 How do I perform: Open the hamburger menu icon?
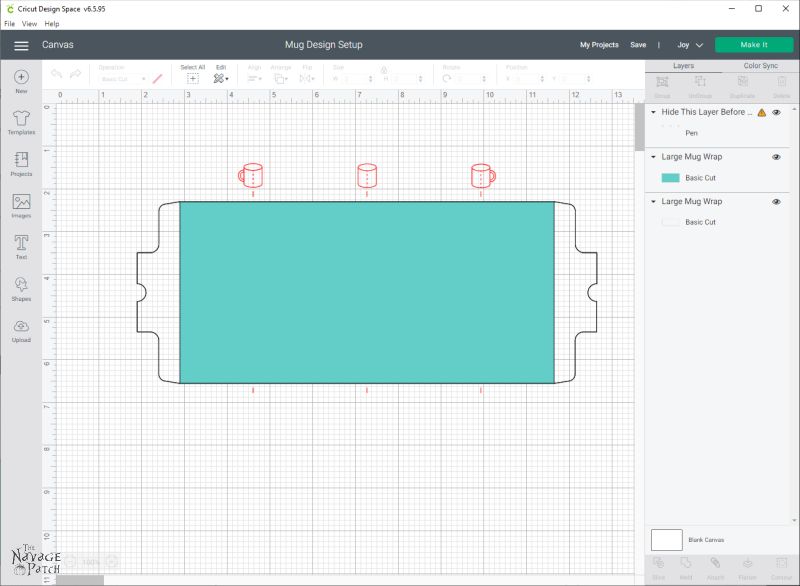[21, 45]
